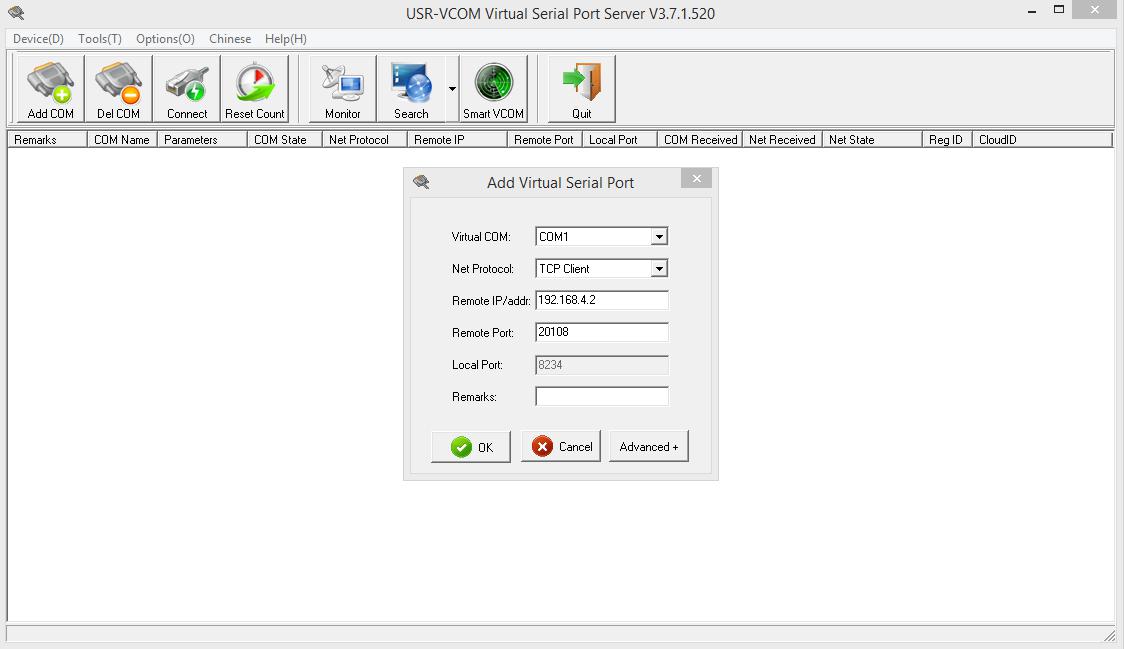Click the Local Port column header

(620, 140)
